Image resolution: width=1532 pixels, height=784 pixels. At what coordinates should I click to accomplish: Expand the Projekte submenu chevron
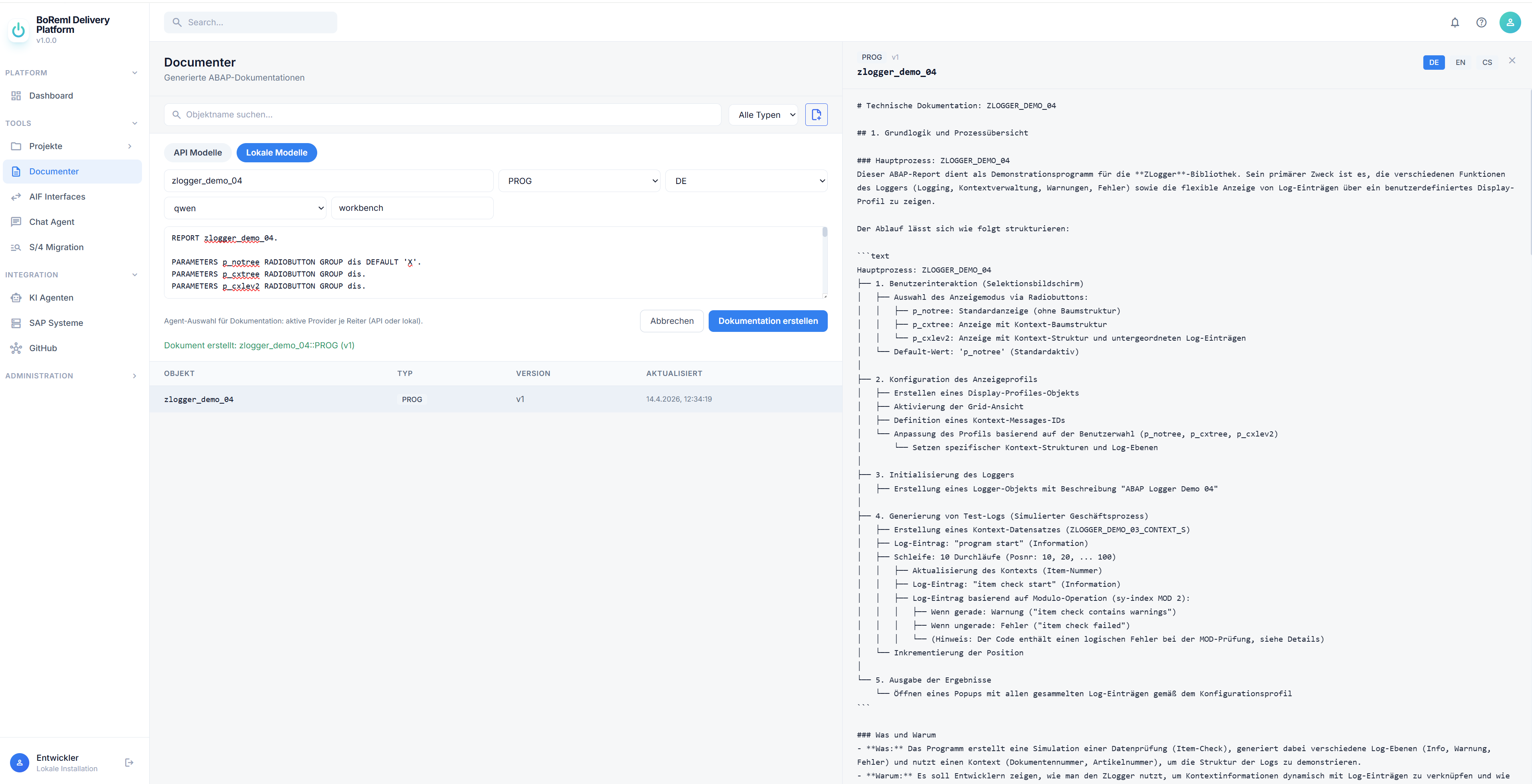(x=130, y=146)
